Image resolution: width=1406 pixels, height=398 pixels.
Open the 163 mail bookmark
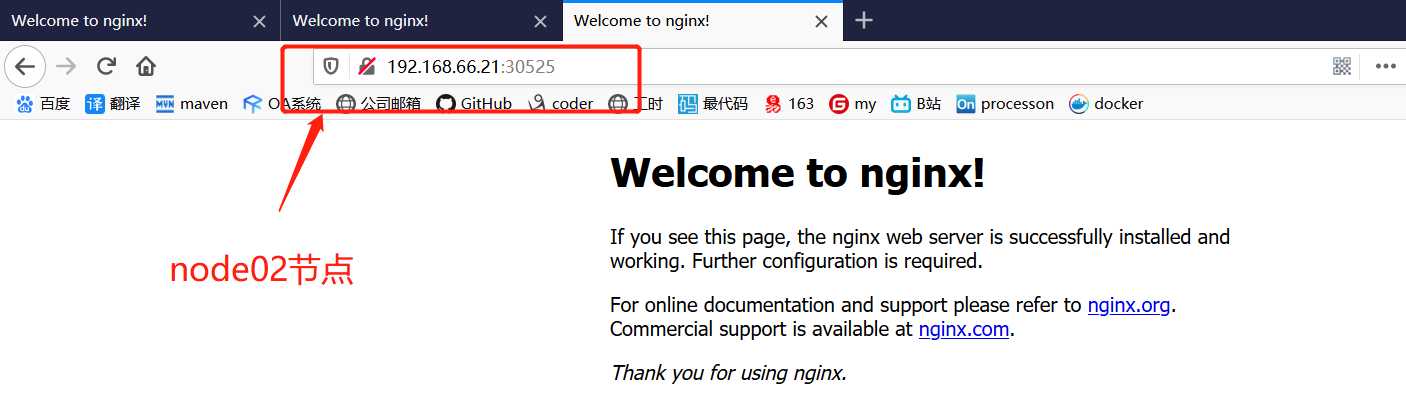pyautogui.click(x=789, y=104)
